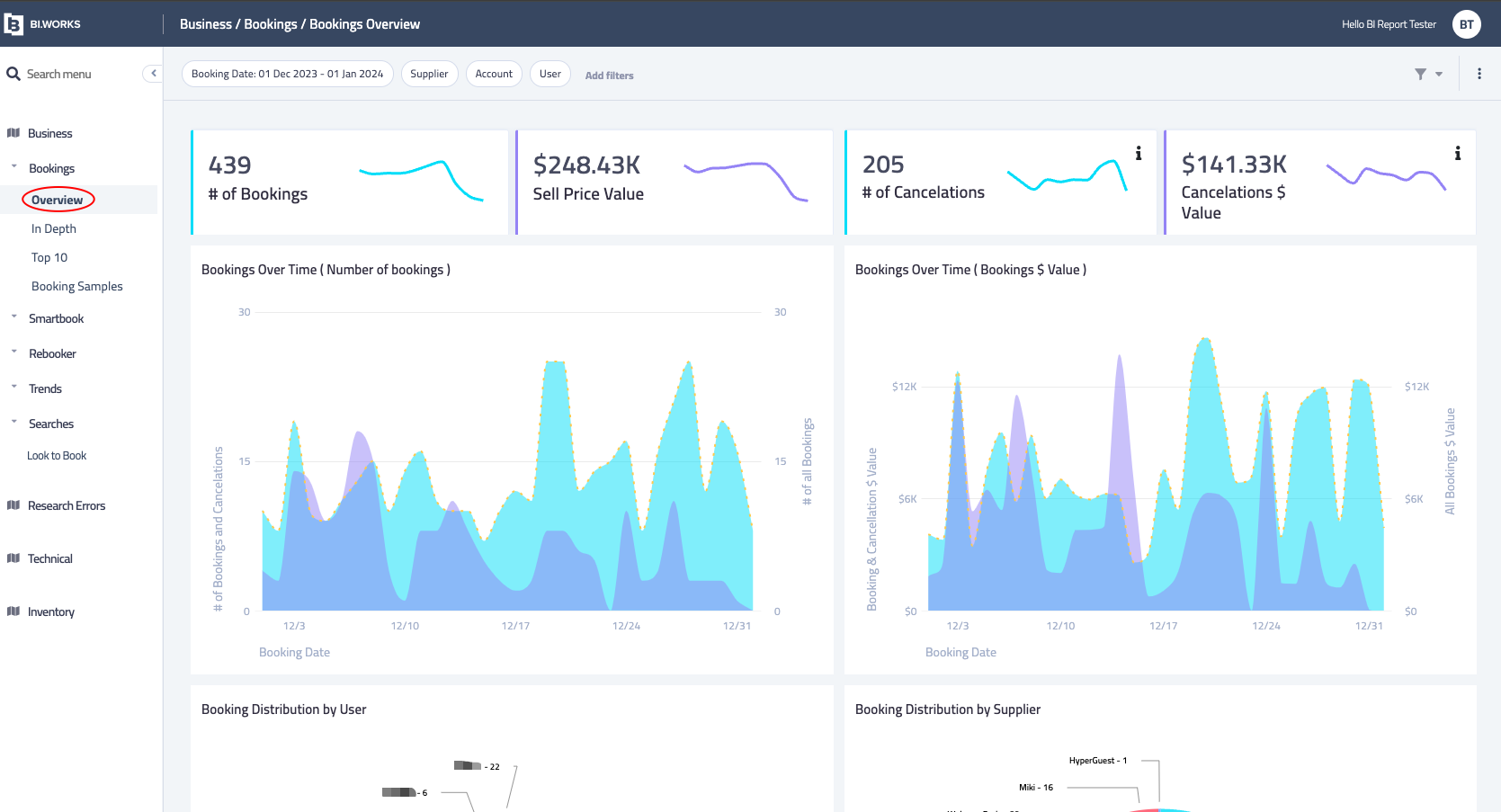Click the BT user avatar
Screen dimensions: 1501x812
point(1467,24)
